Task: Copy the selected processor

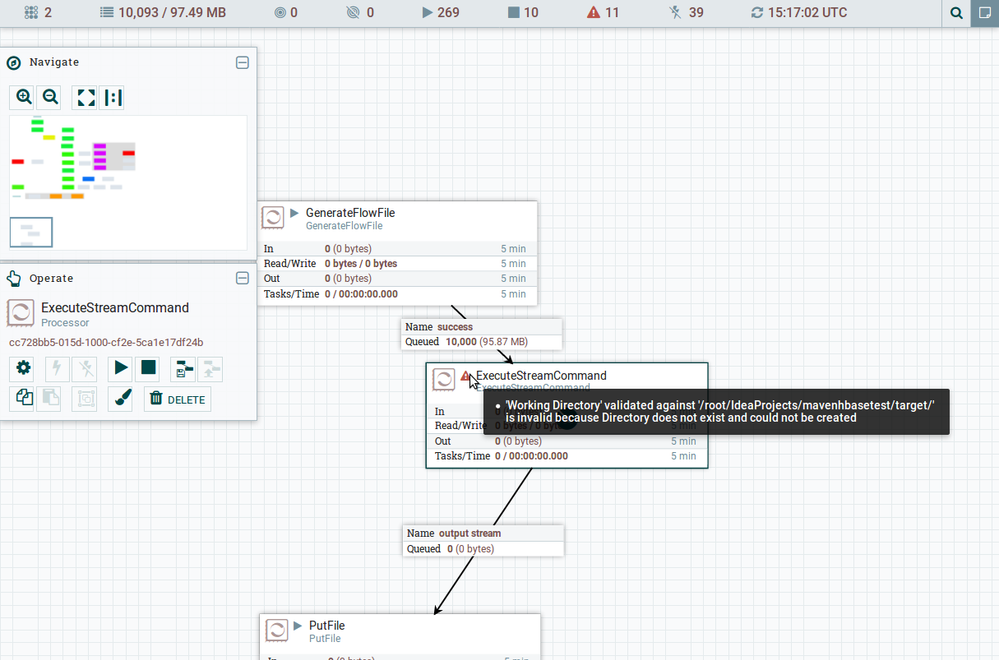Action: (23, 398)
